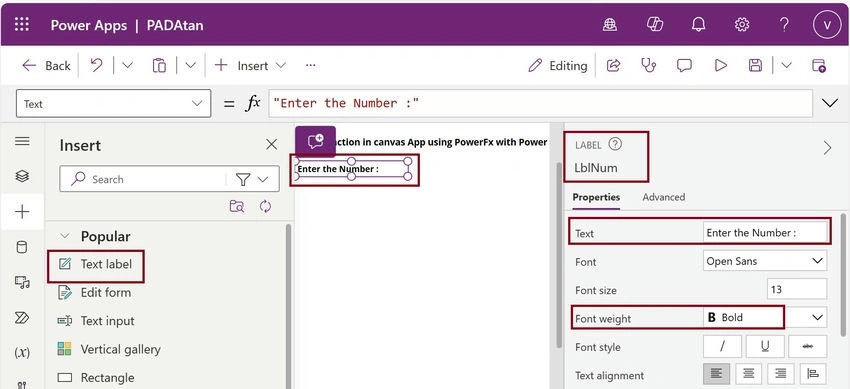
Task: Click the get more components icon
Action: click(237, 206)
